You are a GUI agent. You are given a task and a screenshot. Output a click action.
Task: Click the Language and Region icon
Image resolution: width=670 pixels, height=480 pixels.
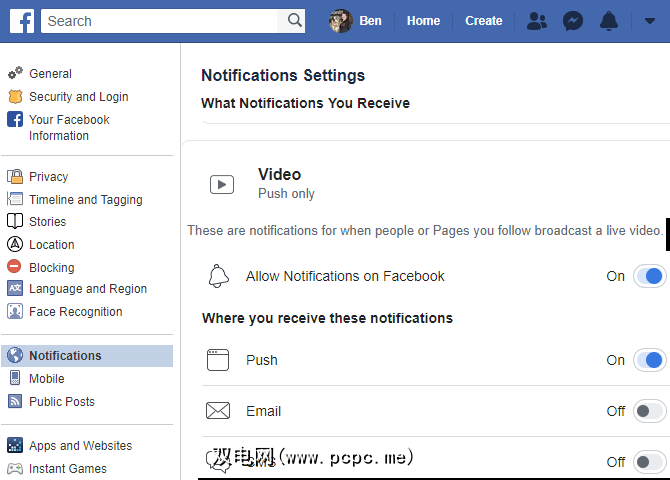(x=15, y=288)
